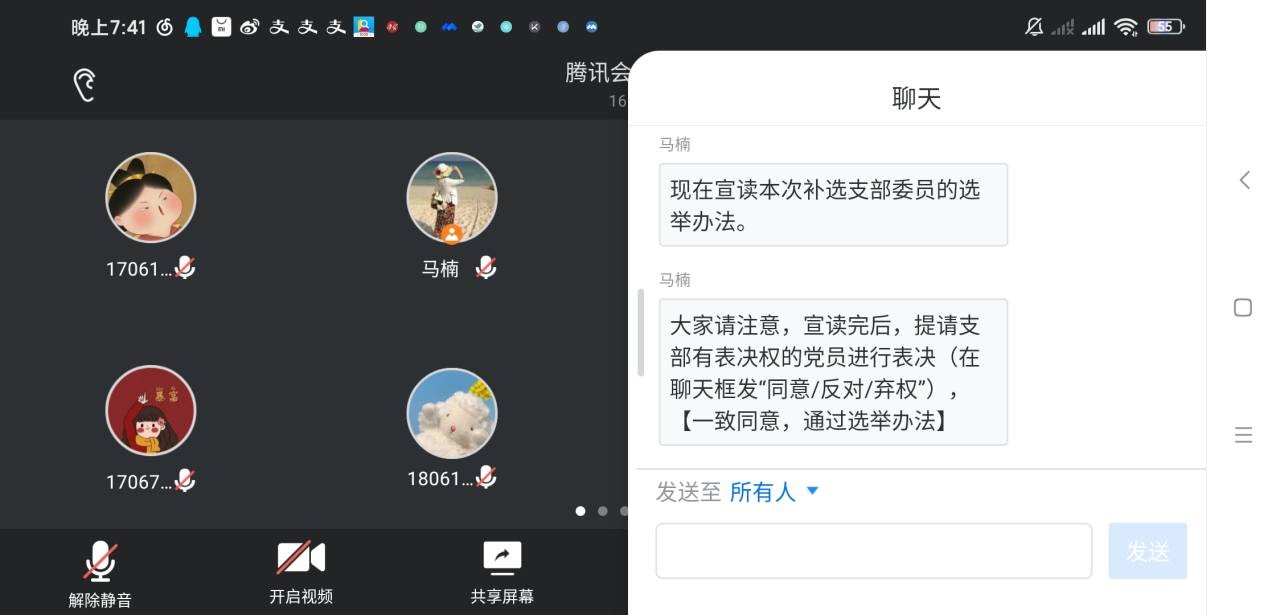This screenshot has width=1280, height=615.
Task: Tap the chat message input field
Action: pyautogui.click(x=873, y=550)
